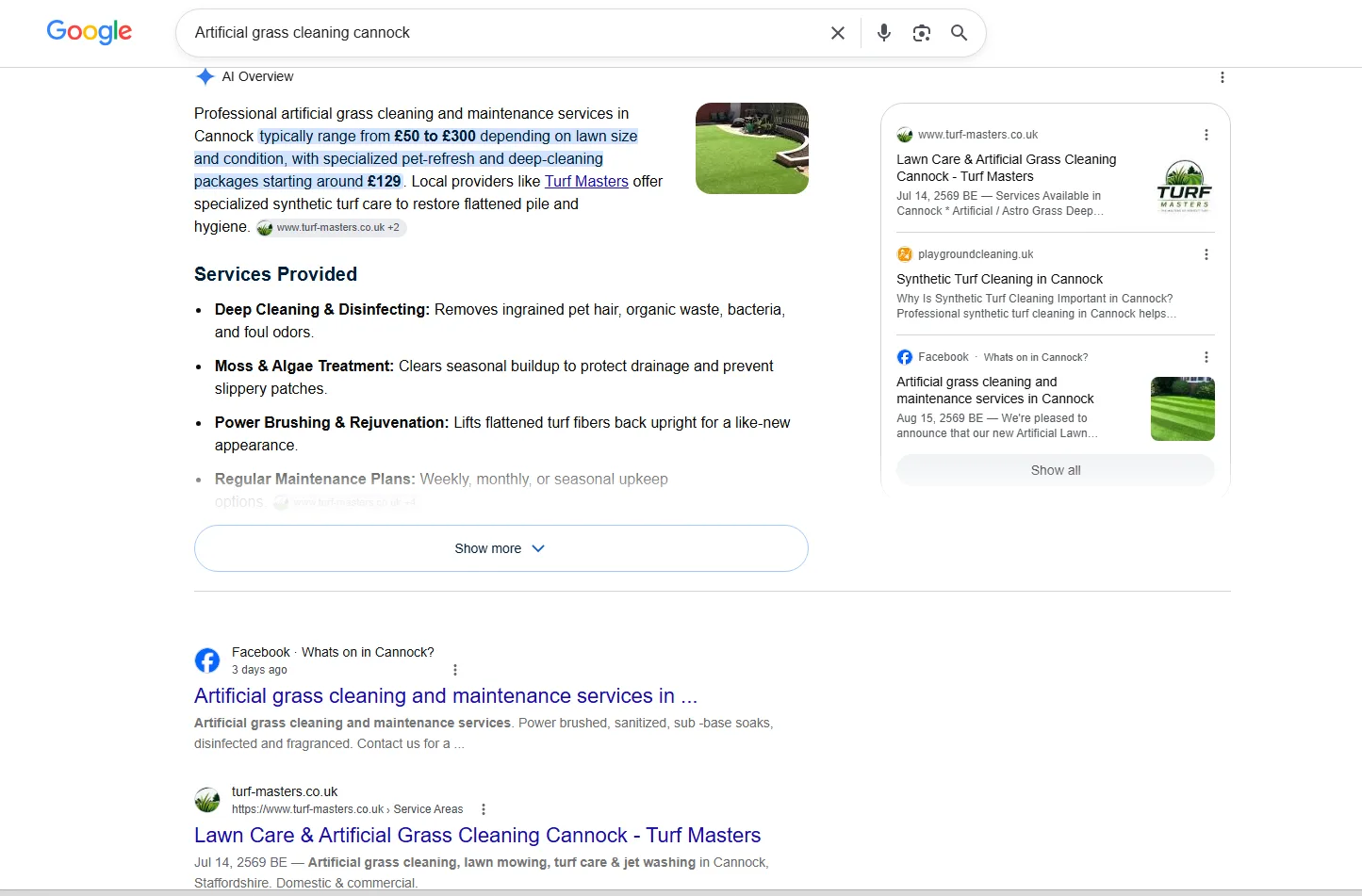Open options menu for turf-masters source card

[1206, 135]
